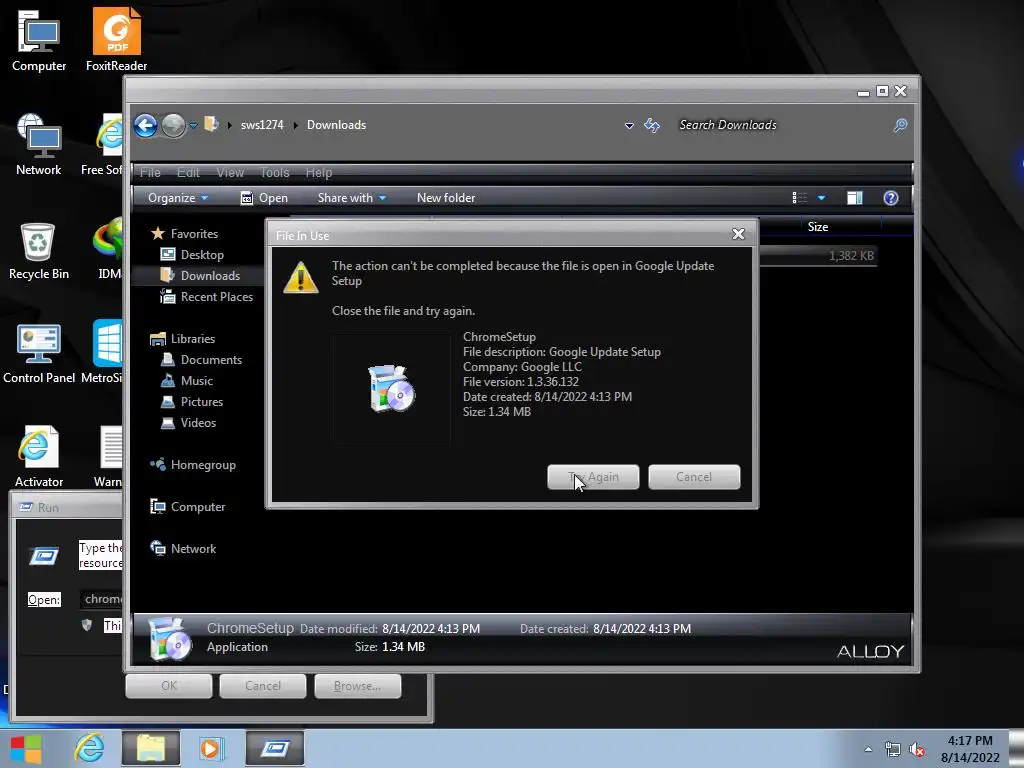
Task: Open the Computer desktop icon
Action: (x=39, y=40)
